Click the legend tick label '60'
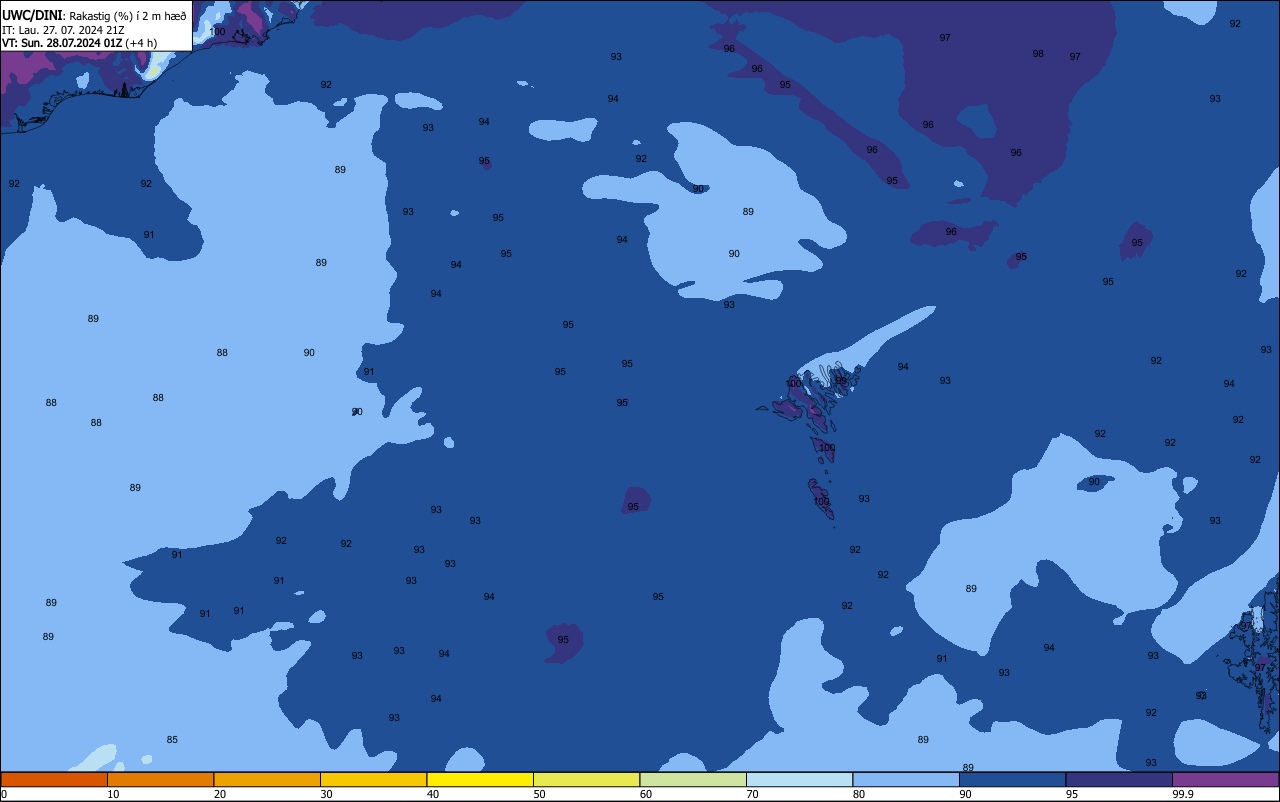Image resolution: width=1280 pixels, height=802 pixels. point(646,794)
